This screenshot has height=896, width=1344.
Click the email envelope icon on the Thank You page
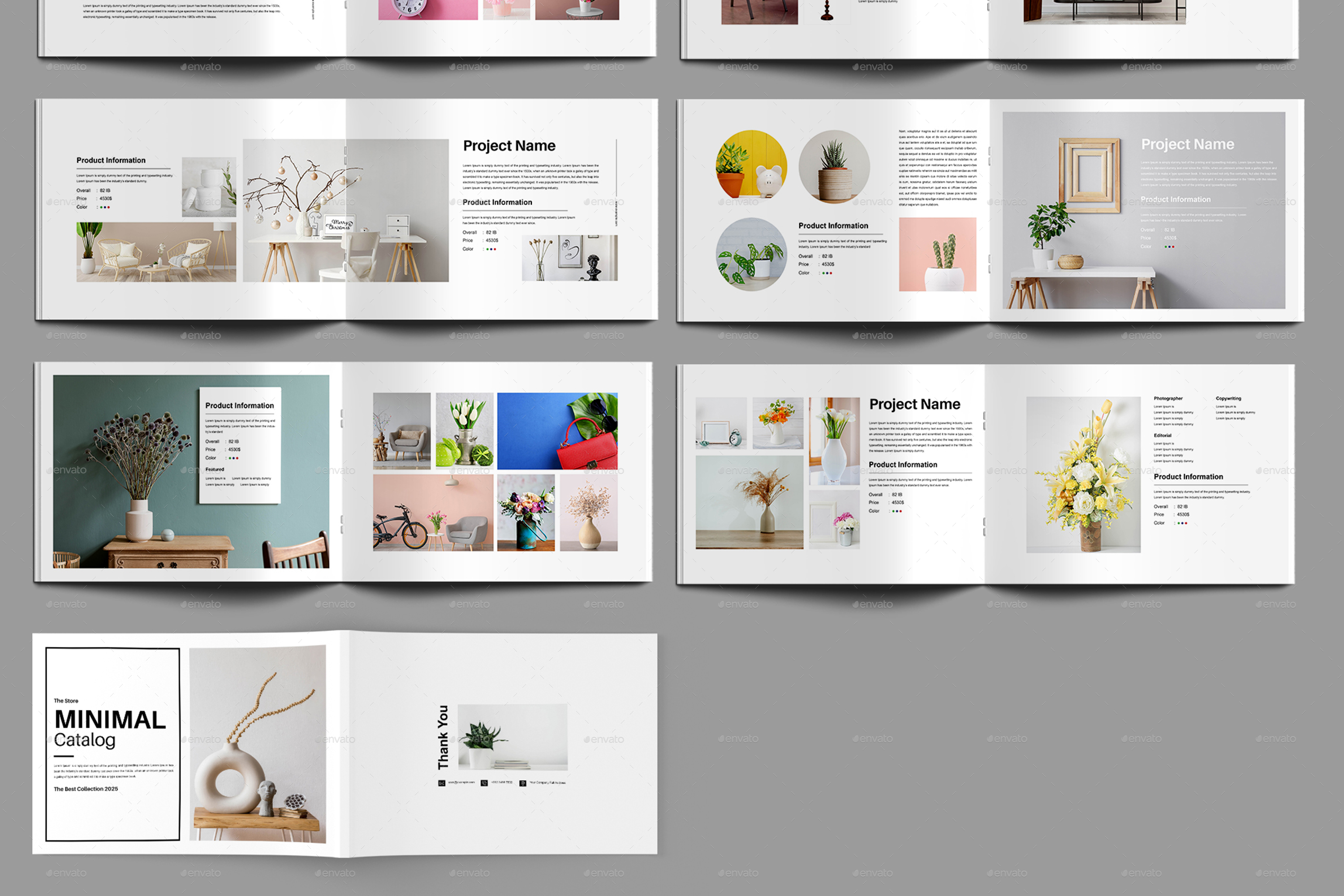[442, 784]
